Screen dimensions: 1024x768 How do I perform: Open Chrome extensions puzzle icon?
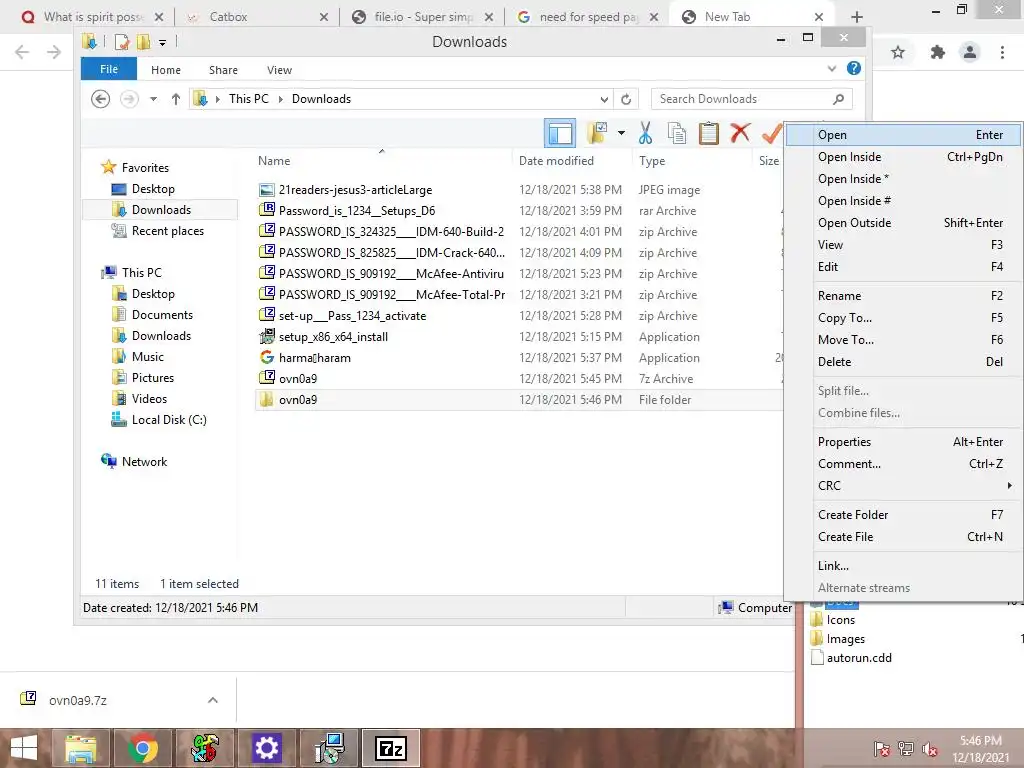point(938,52)
